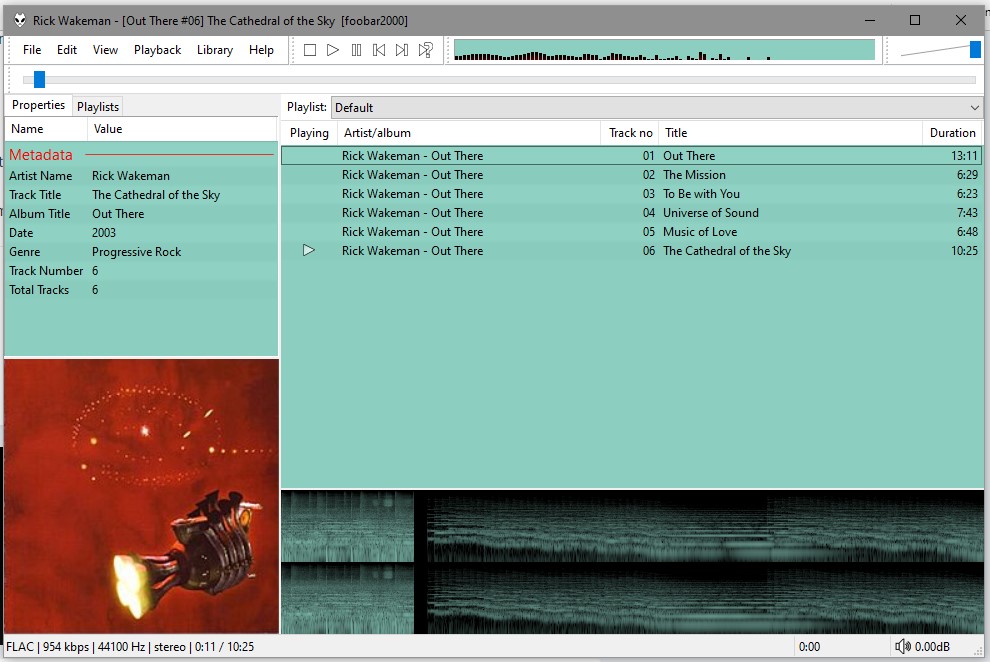Select the Artist Name value Rick Wakeman
This screenshot has height=662, width=990.
[131, 176]
